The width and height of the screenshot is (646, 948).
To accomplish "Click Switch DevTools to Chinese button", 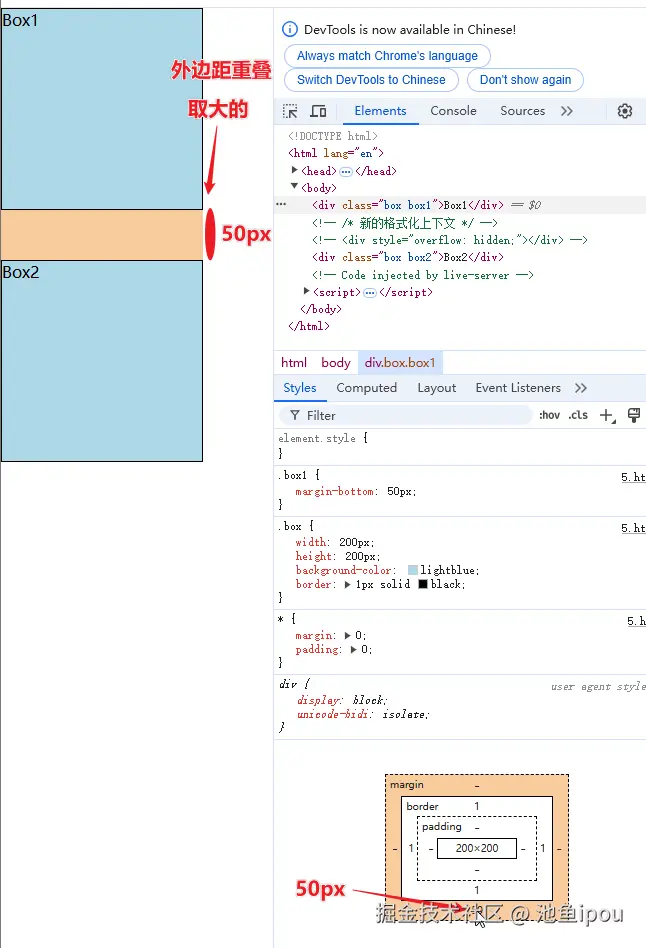I will (x=371, y=80).
